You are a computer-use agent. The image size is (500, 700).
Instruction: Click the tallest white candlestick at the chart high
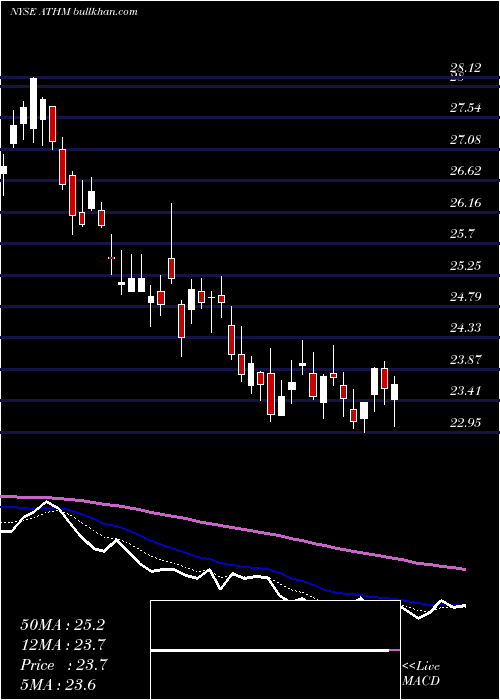[33, 103]
